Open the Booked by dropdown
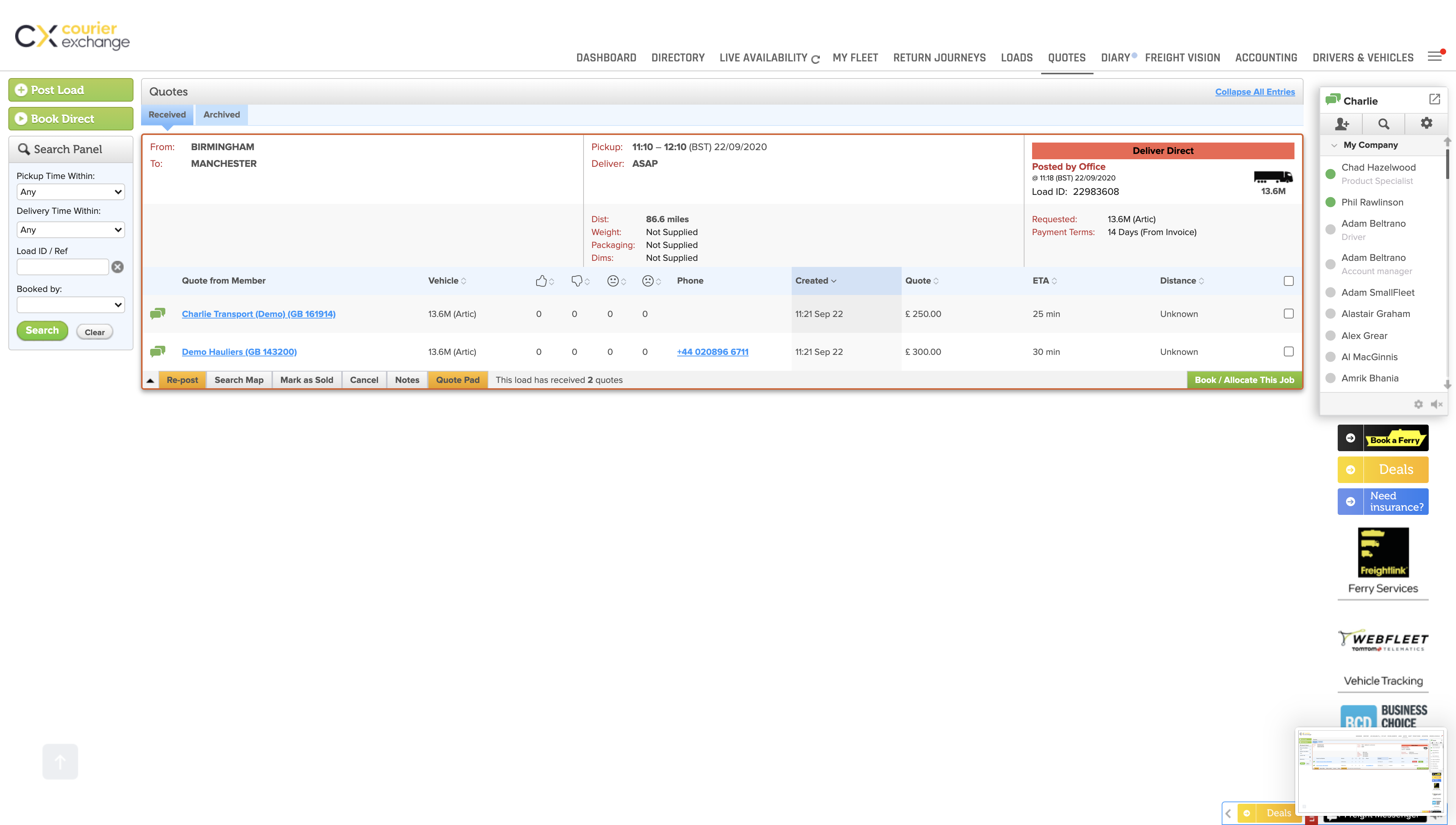This screenshot has height=825, width=1456. 70,305
